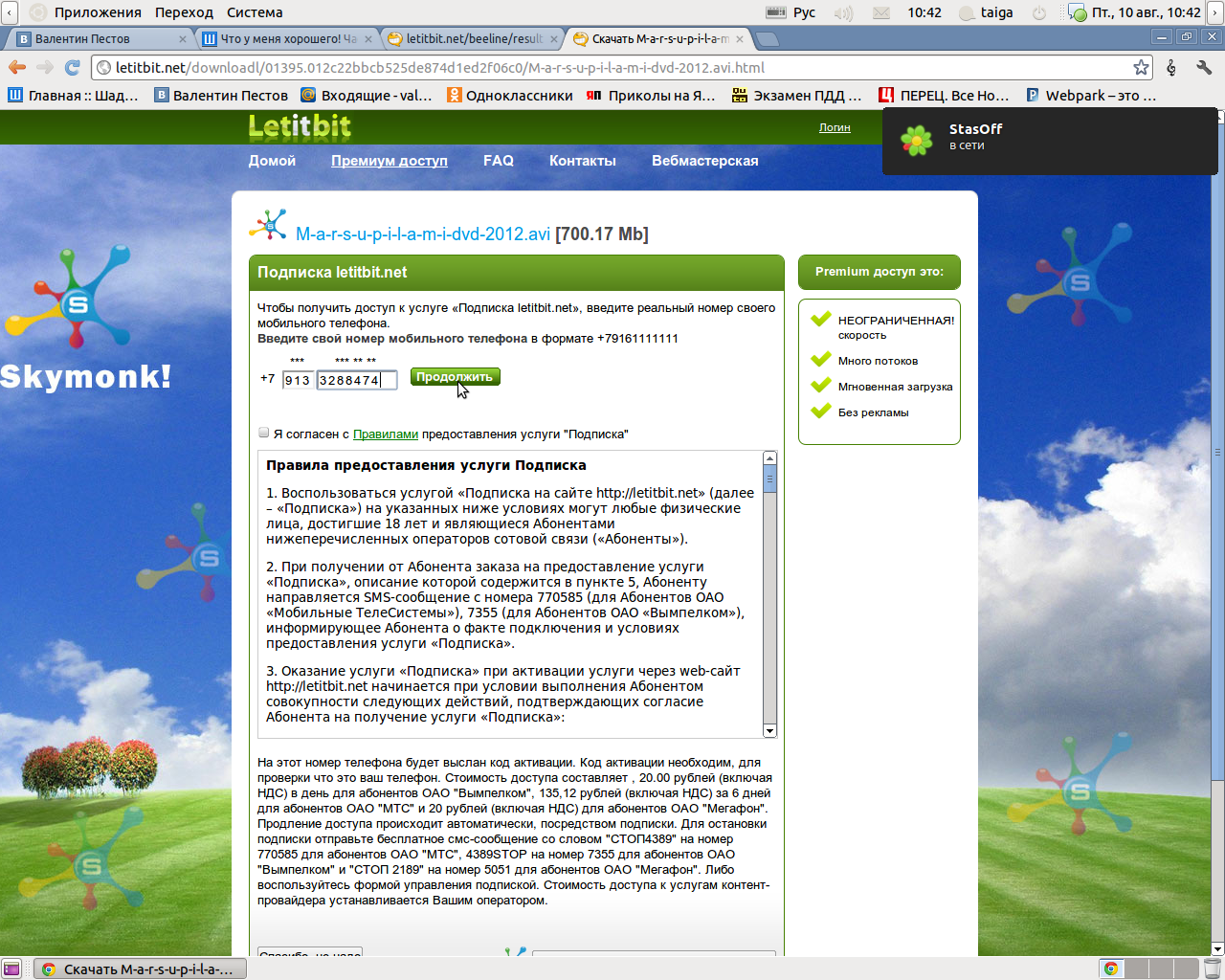The height and width of the screenshot is (980, 1225).
Task: Open the 'Одноклассники' bookmark
Action: (510, 96)
